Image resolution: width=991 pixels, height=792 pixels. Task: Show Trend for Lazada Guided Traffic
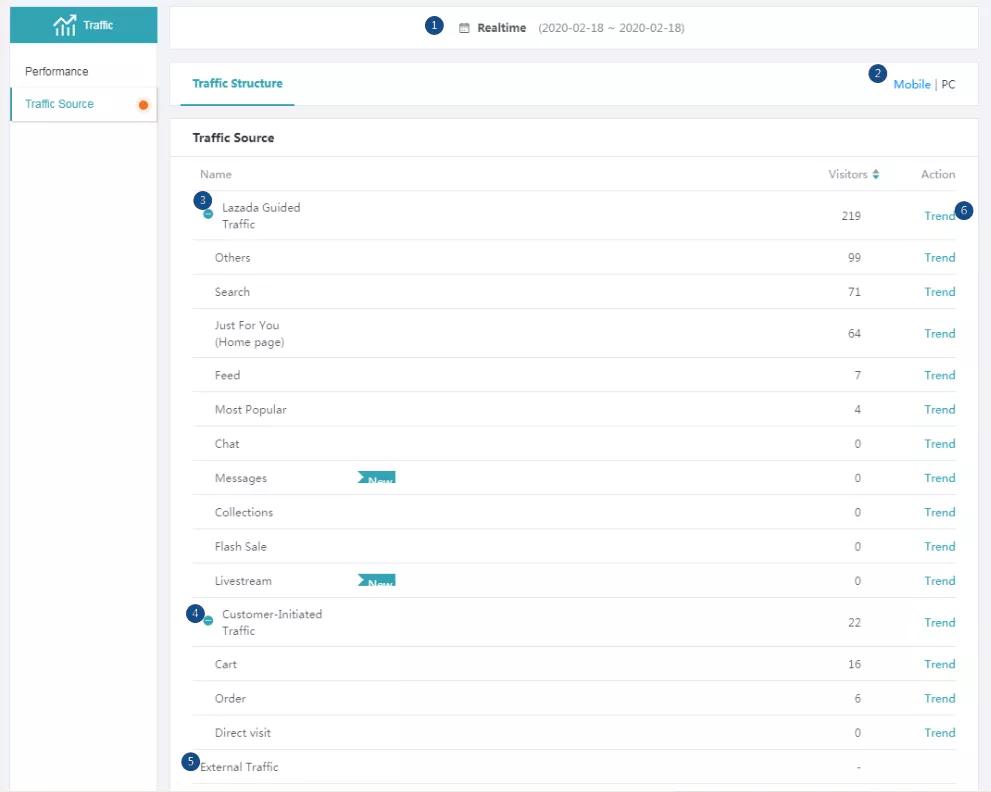(938, 216)
